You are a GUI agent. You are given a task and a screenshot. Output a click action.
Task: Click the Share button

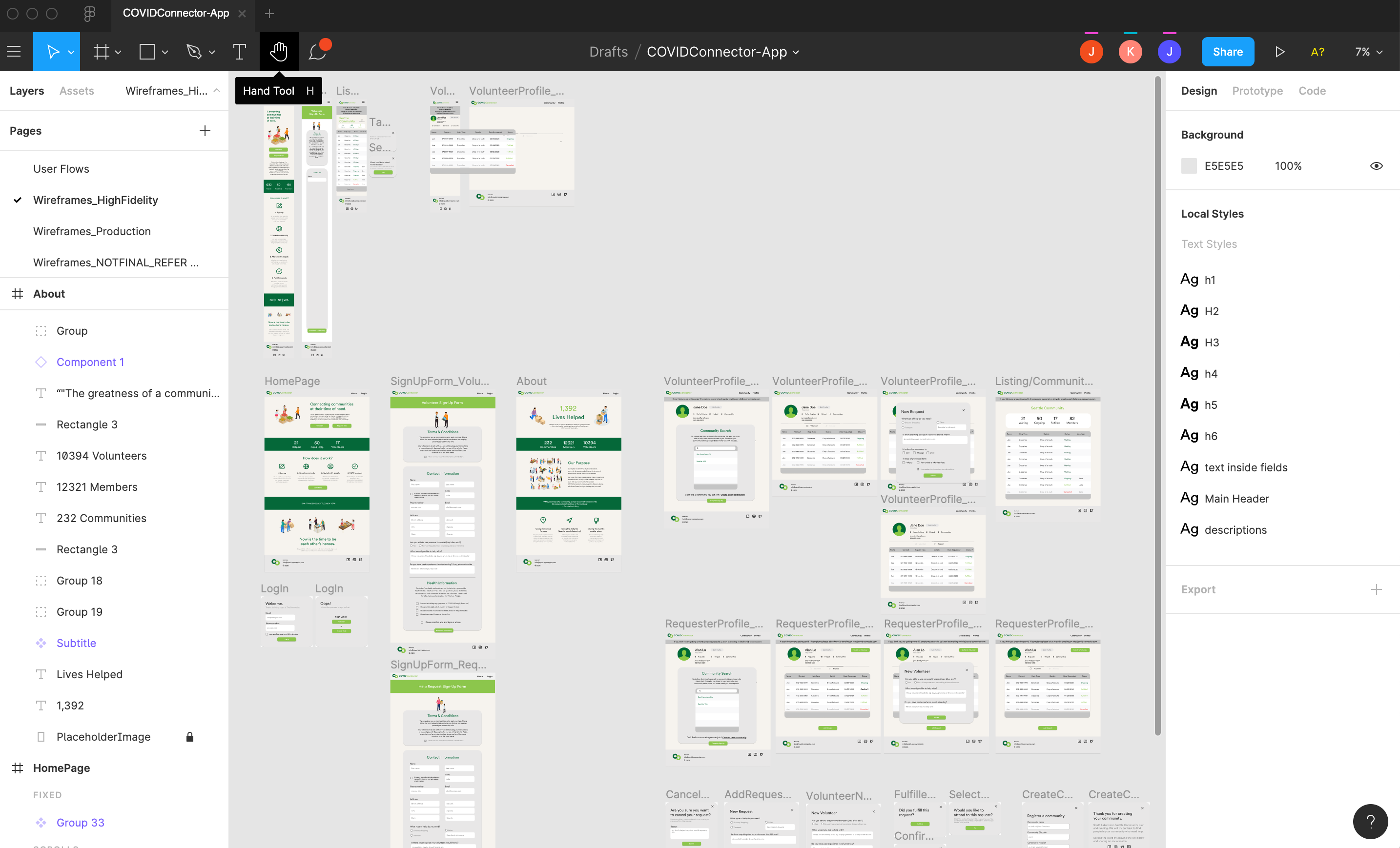tap(1227, 52)
